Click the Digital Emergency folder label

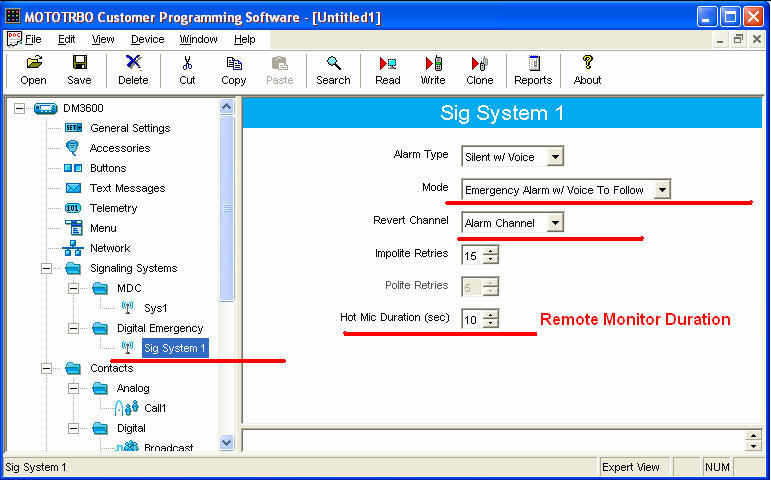160,328
